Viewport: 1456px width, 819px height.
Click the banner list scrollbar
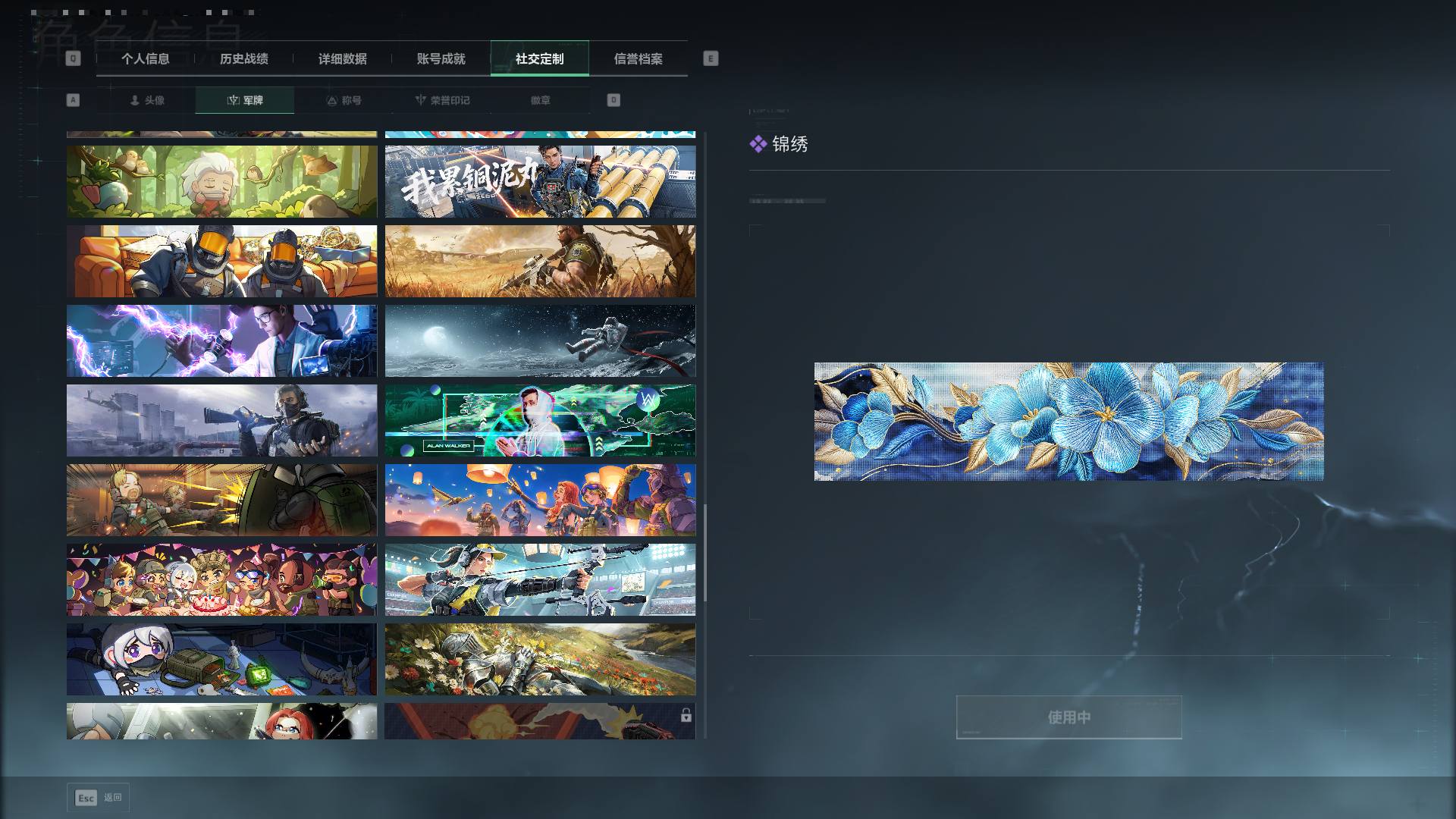704,553
